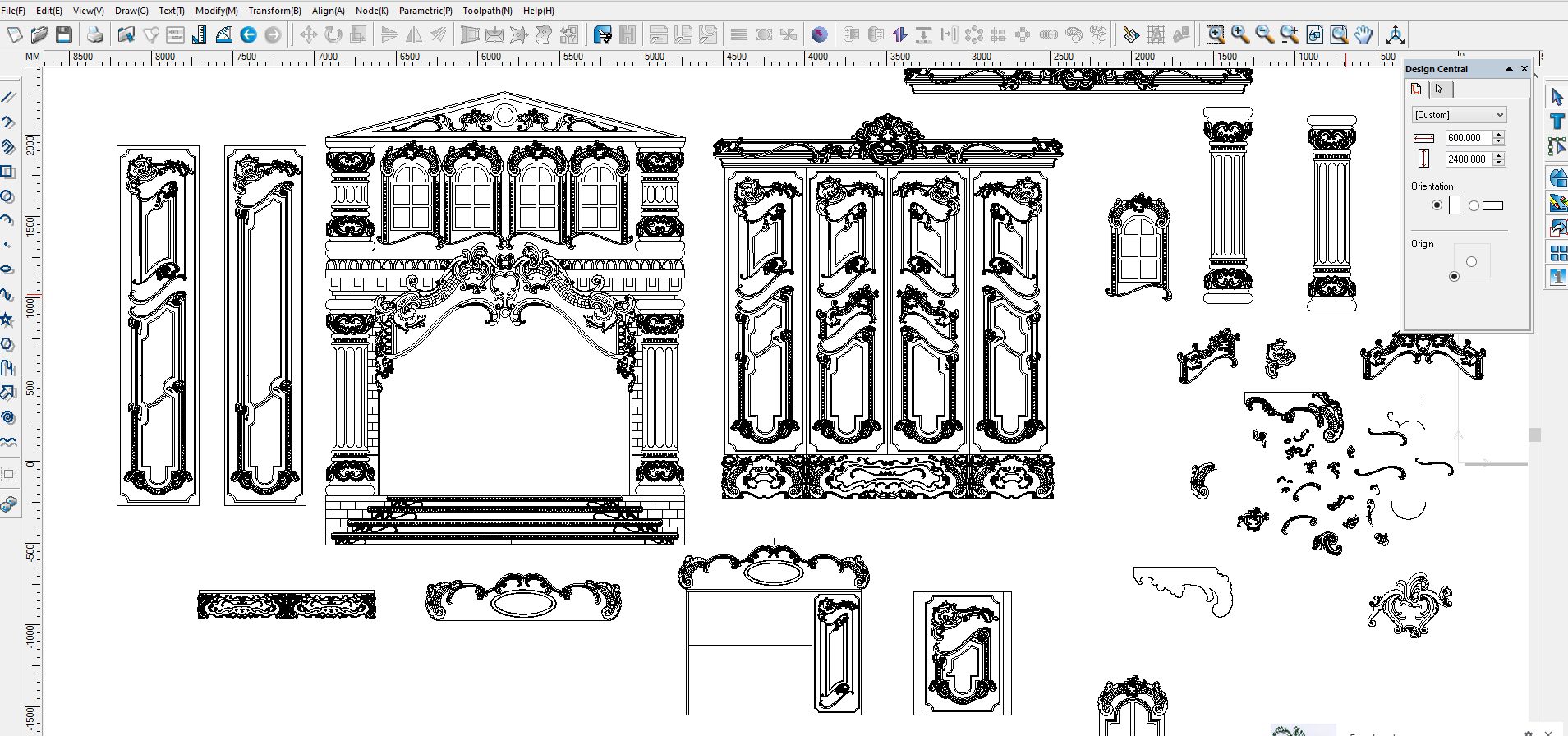Click the Mirror triangles icon
The width and height of the screenshot is (1568, 736).
point(414,34)
